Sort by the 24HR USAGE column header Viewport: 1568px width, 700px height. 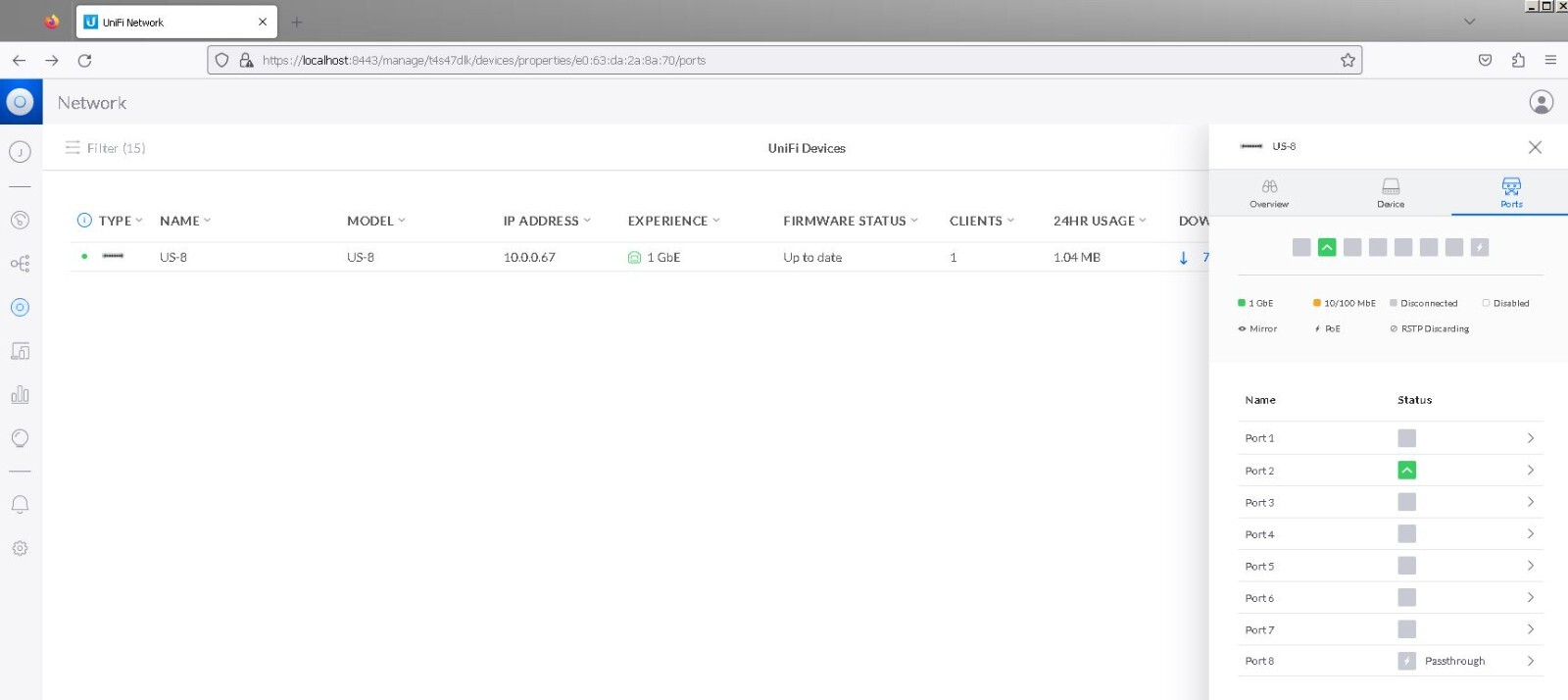tap(1100, 221)
